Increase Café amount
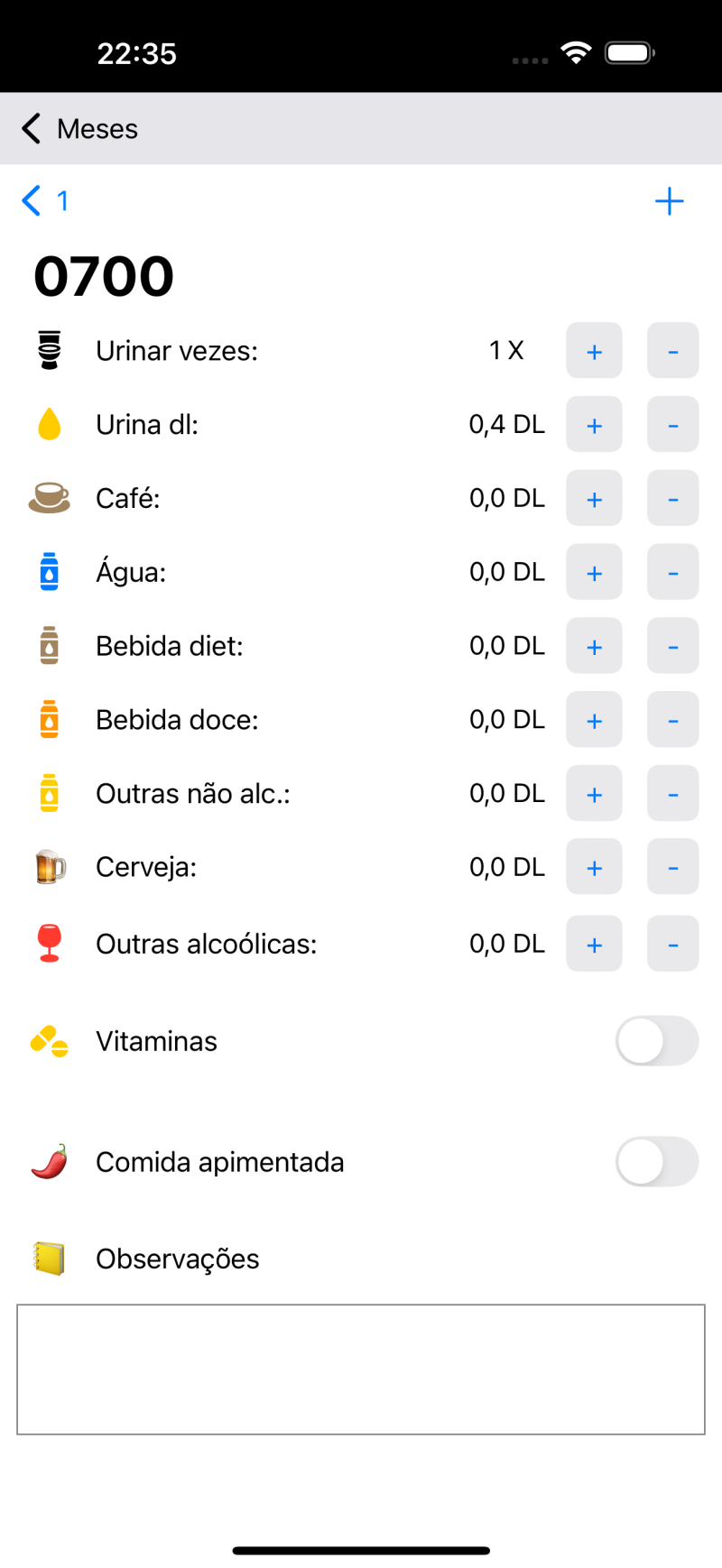This screenshot has height=1568, width=722. [594, 499]
